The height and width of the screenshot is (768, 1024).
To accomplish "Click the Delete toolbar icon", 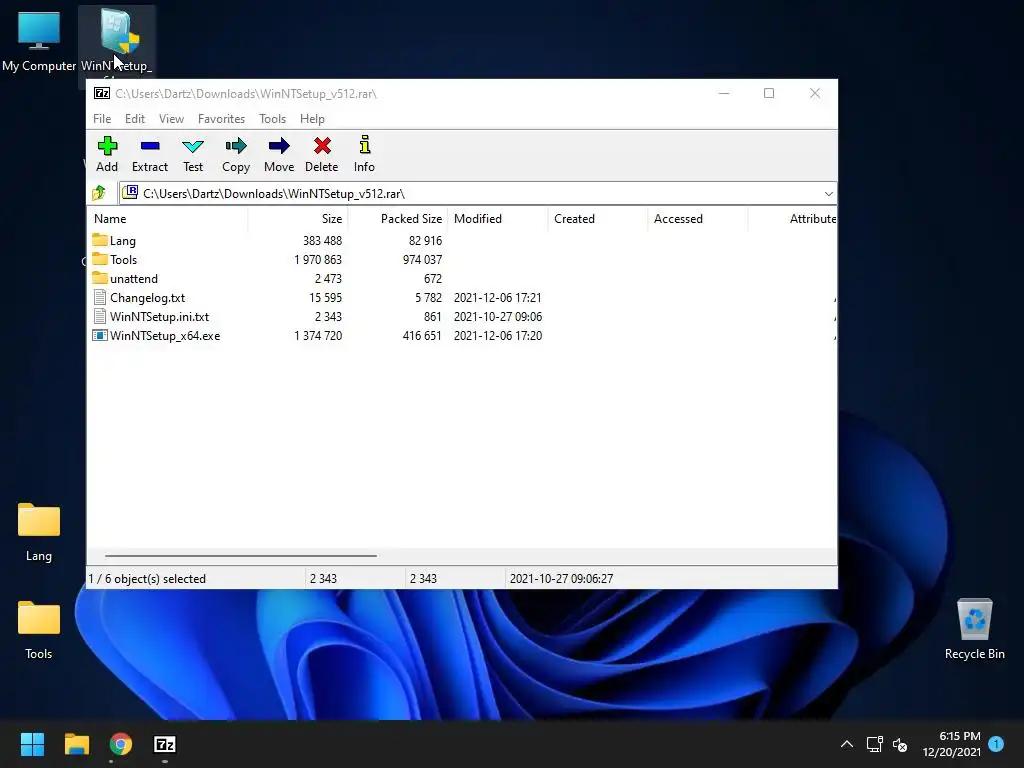I will 322,146.
